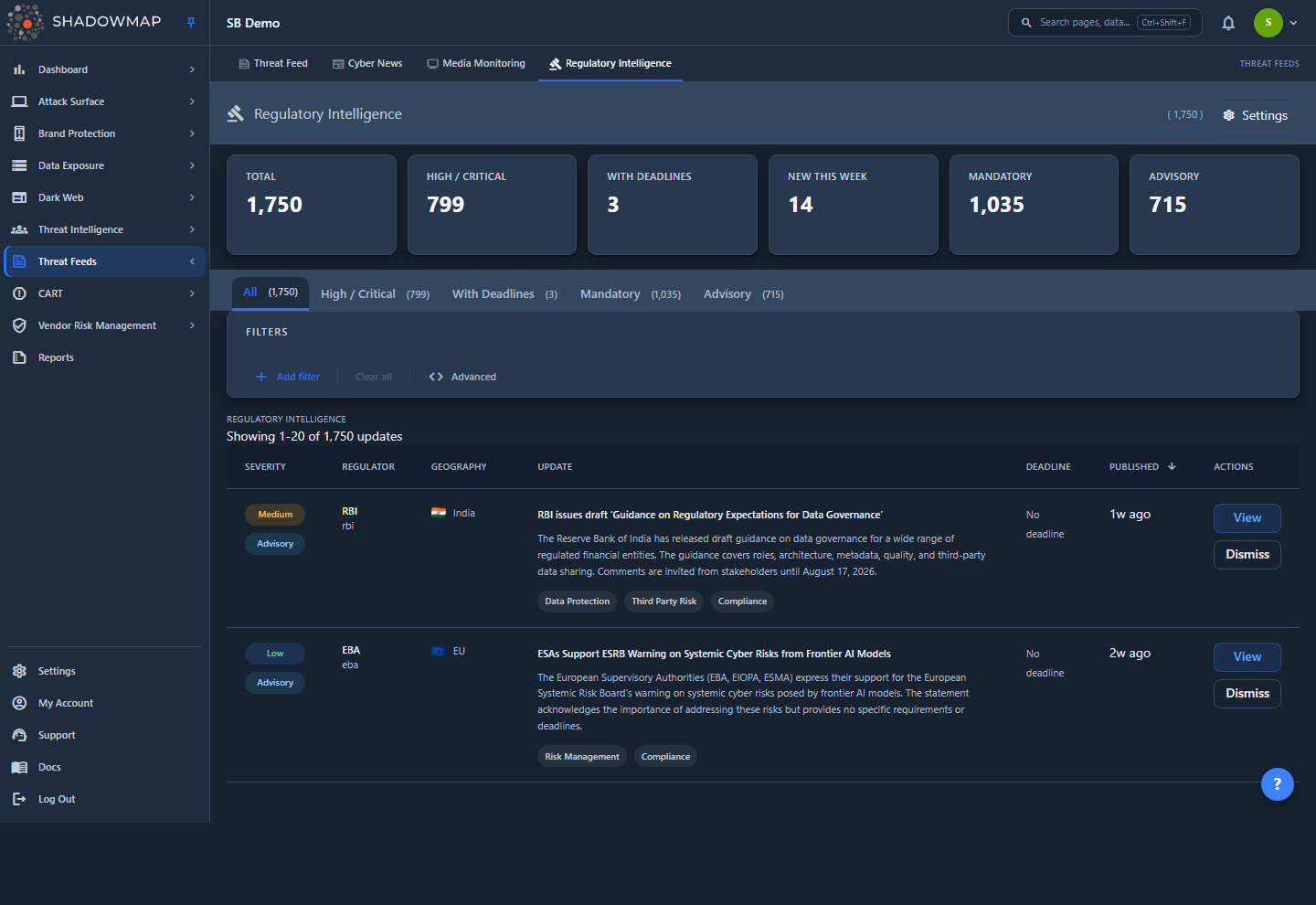This screenshot has width=1316, height=905.
Task: Click the Support headset icon
Action: pos(19,735)
